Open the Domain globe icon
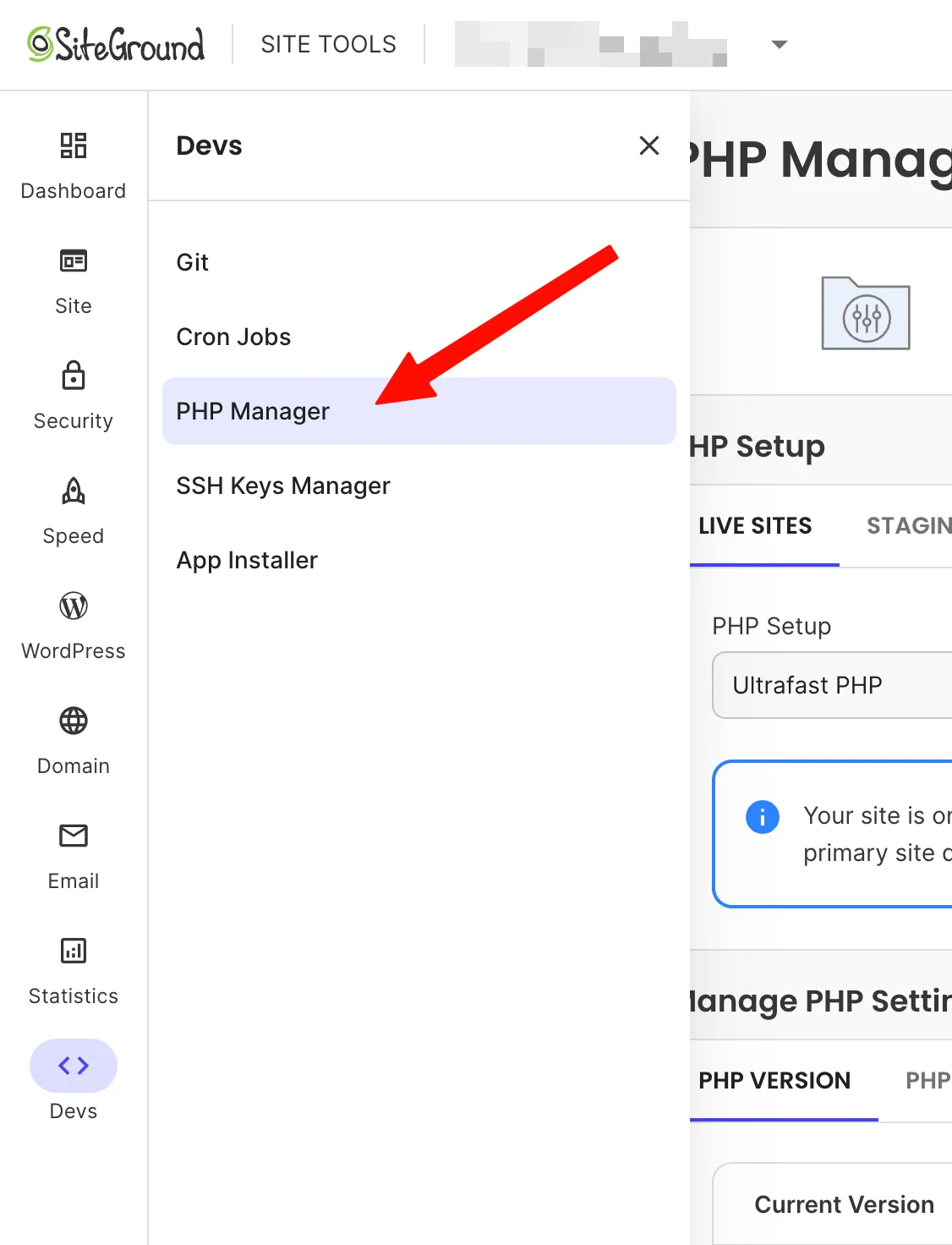The height and width of the screenshot is (1245, 952). click(x=74, y=721)
